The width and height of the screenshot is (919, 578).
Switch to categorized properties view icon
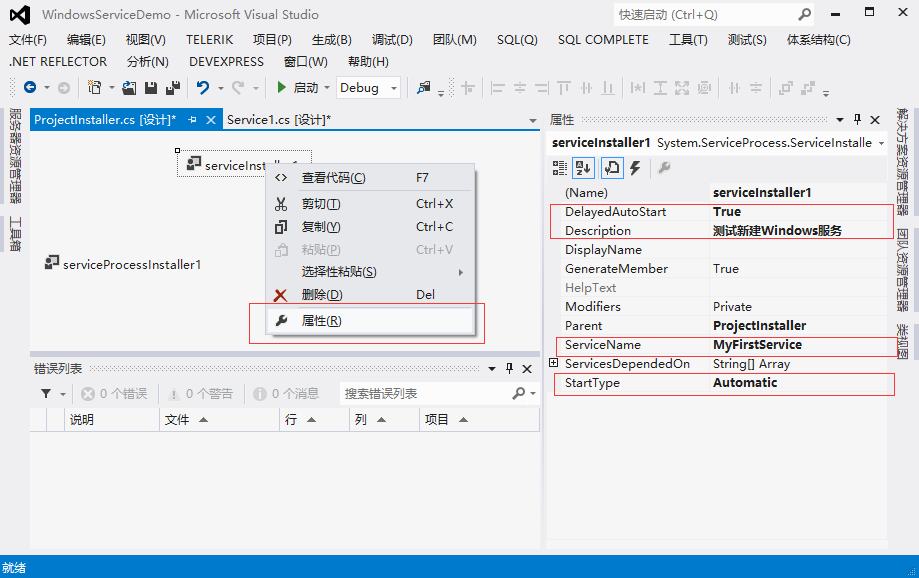(561, 168)
